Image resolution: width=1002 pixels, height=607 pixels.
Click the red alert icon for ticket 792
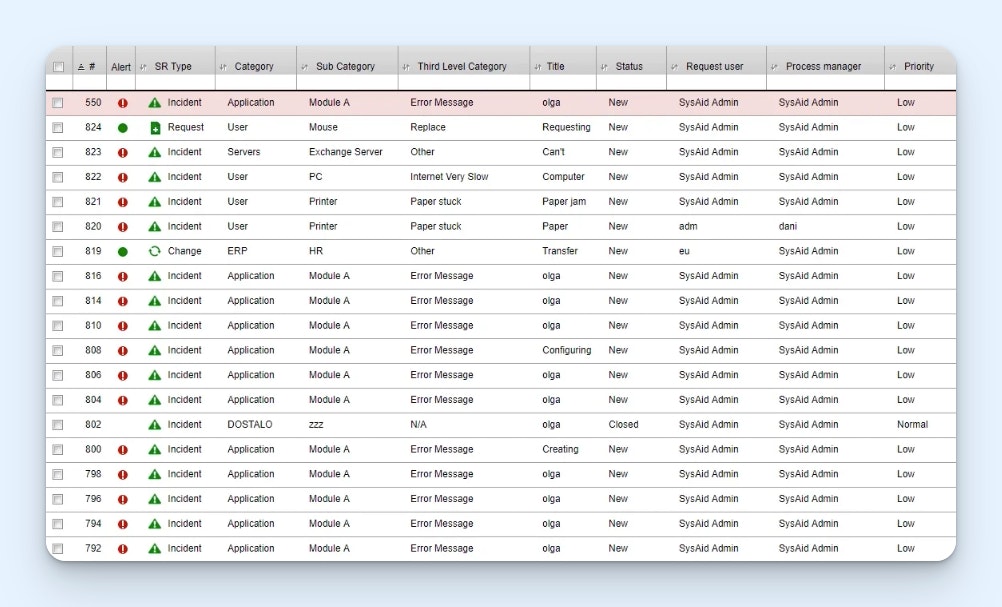pyautogui.click(x=122, y=549)
